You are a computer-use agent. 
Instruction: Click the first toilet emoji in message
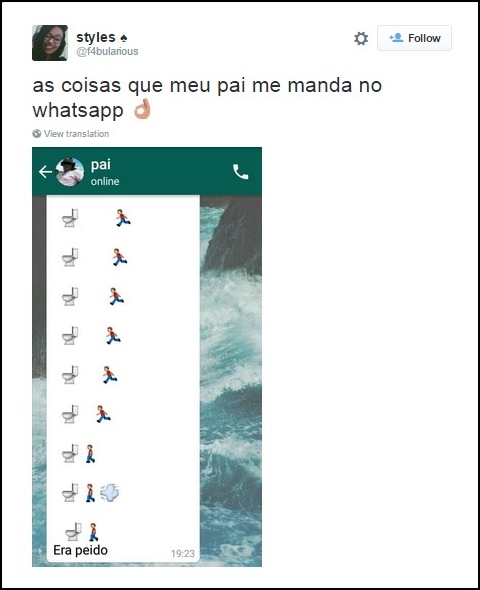point(70,218)
